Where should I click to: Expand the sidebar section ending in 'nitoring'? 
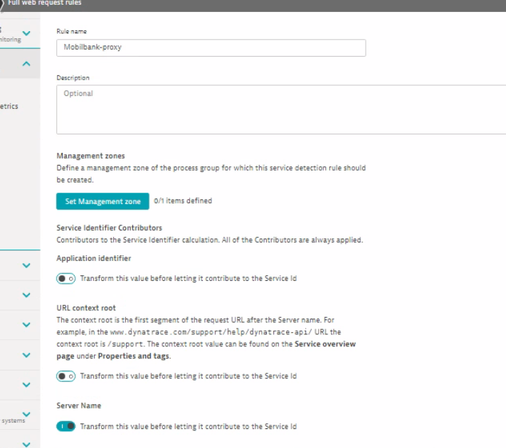pos(26,33)
